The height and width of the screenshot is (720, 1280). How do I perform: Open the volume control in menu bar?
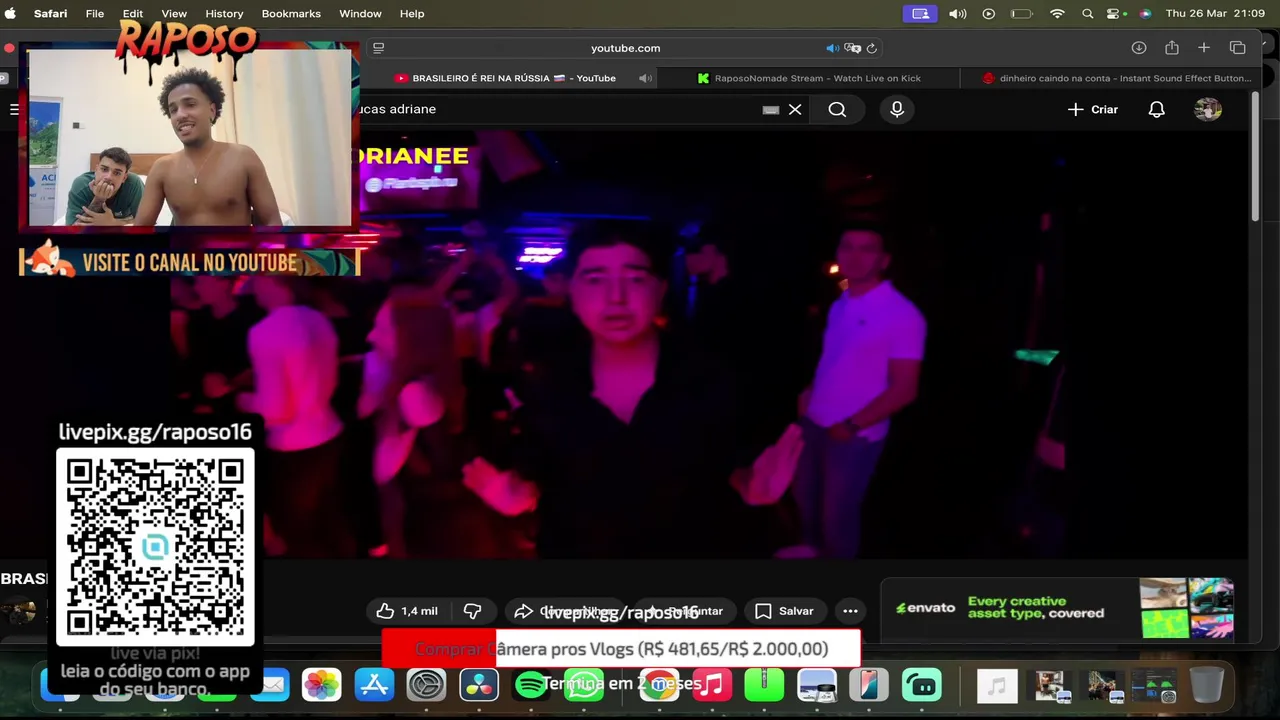[957, 13]
